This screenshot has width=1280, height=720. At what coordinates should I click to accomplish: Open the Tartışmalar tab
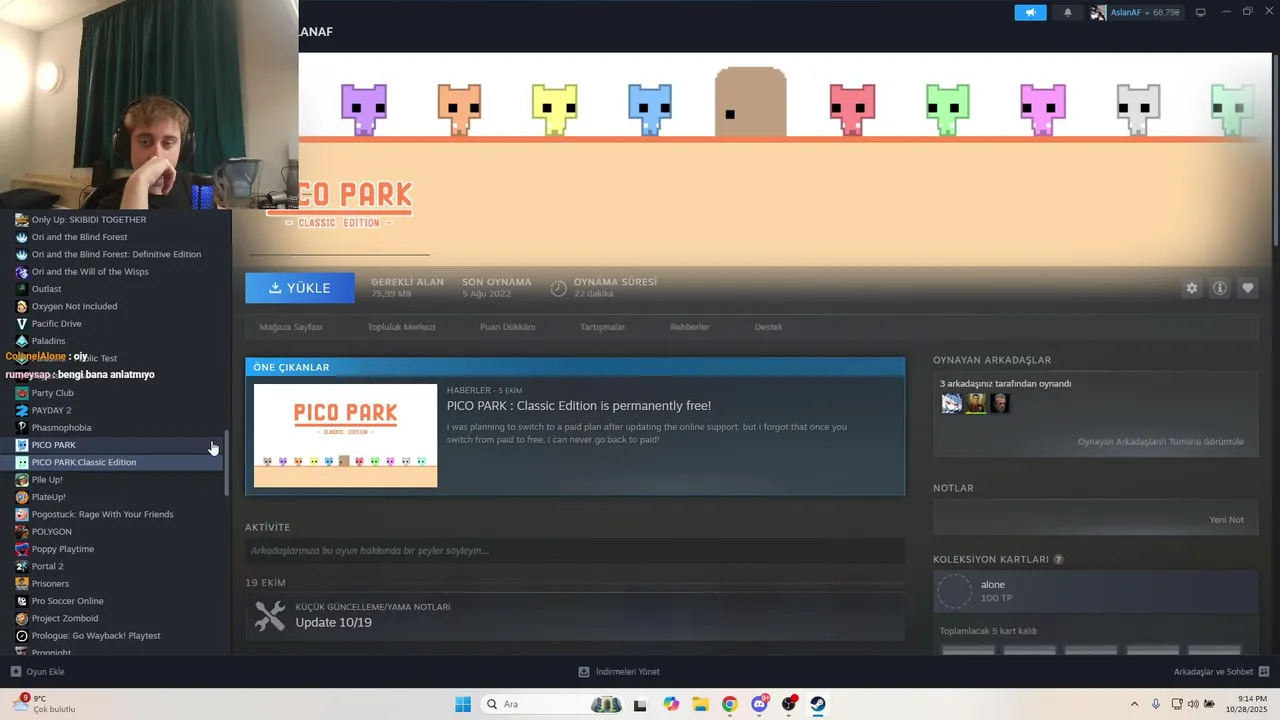[x=602, y=327]
